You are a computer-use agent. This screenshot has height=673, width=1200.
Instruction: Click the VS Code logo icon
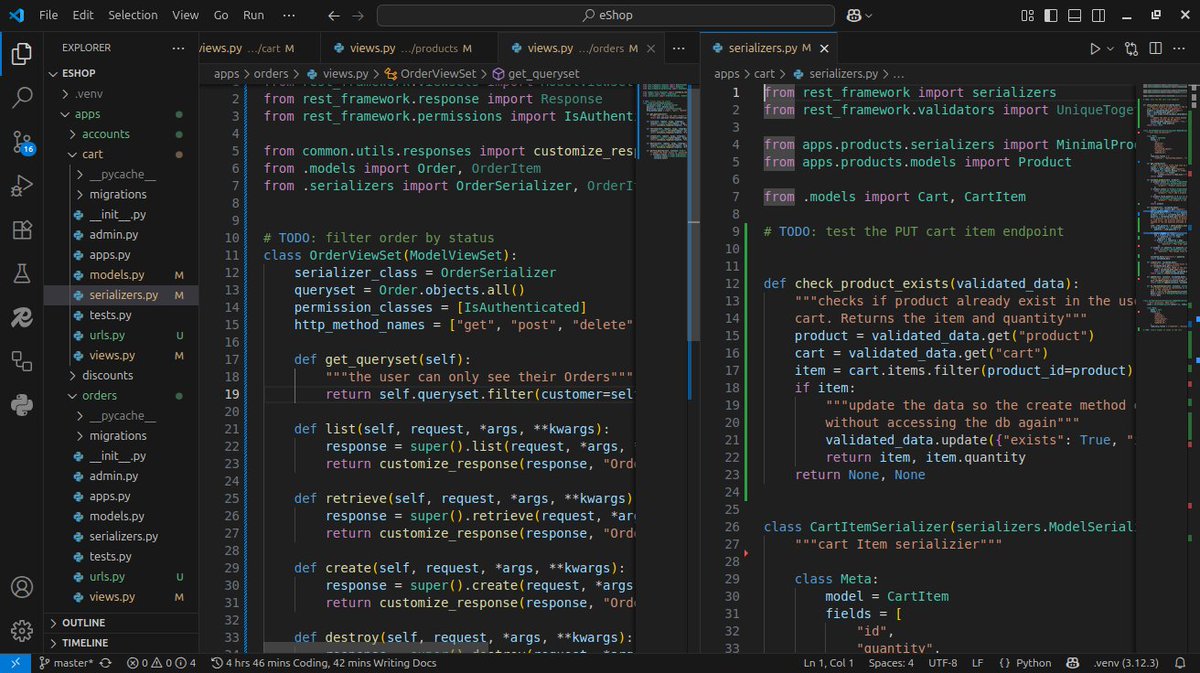[17, 16]
